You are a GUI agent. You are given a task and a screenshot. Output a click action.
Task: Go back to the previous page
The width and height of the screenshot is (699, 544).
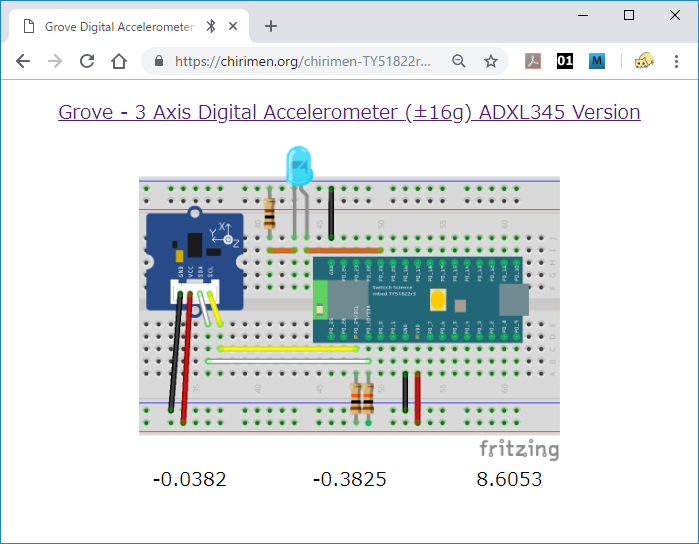tap(23, 61)
